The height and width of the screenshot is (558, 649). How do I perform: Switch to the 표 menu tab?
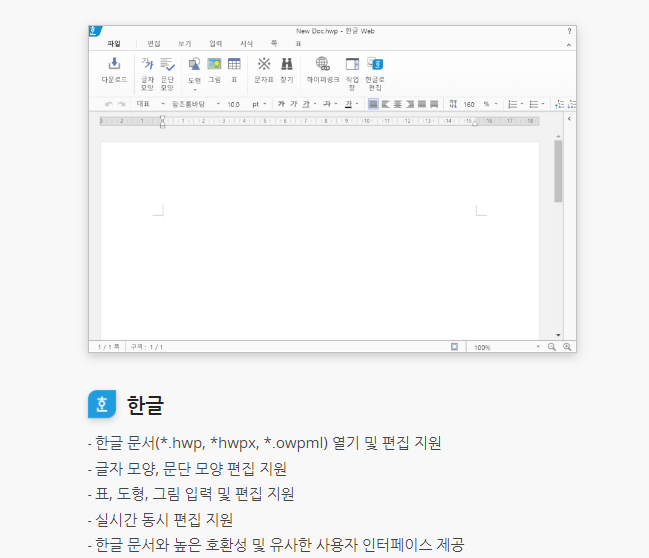click(298, 43)
